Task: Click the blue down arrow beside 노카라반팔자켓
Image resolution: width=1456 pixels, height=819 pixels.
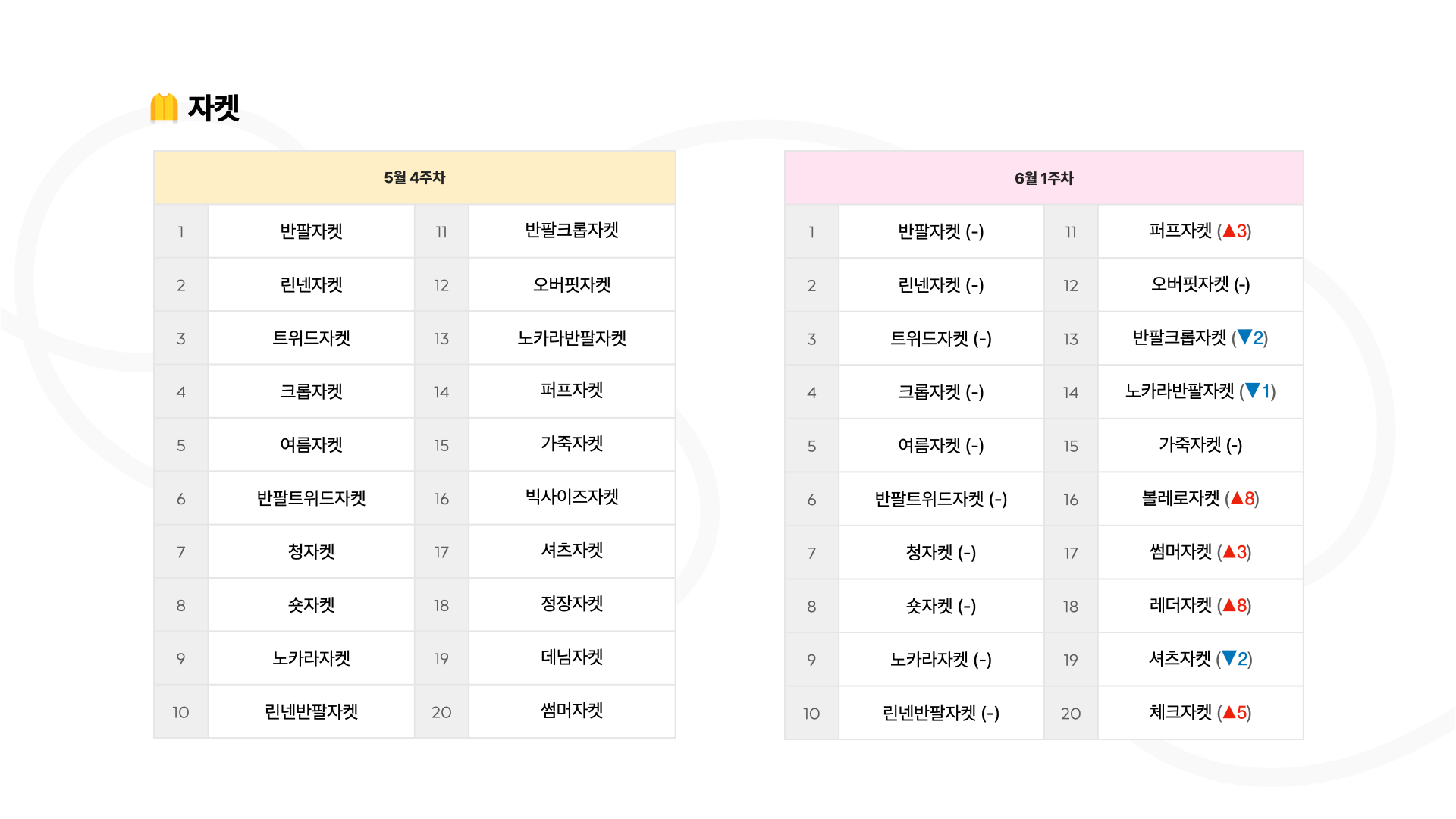Action: click(x=1253, y=391)
